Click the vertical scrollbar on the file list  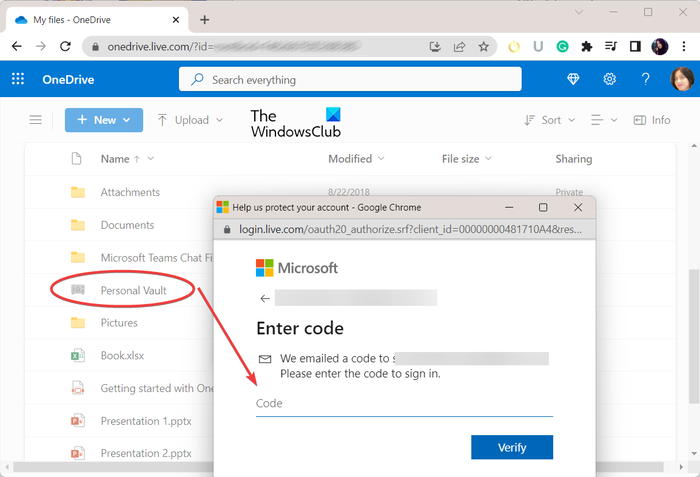click(x=694, y=335)
